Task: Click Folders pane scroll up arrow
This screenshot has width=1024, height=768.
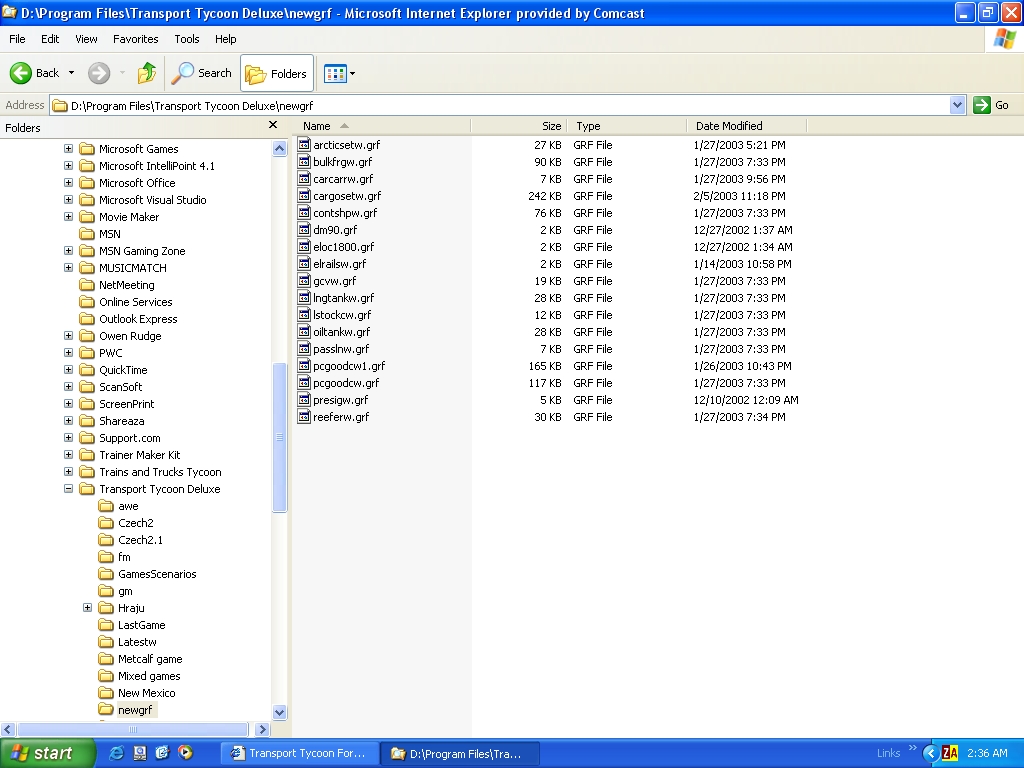Action: [x=280, y=148]
